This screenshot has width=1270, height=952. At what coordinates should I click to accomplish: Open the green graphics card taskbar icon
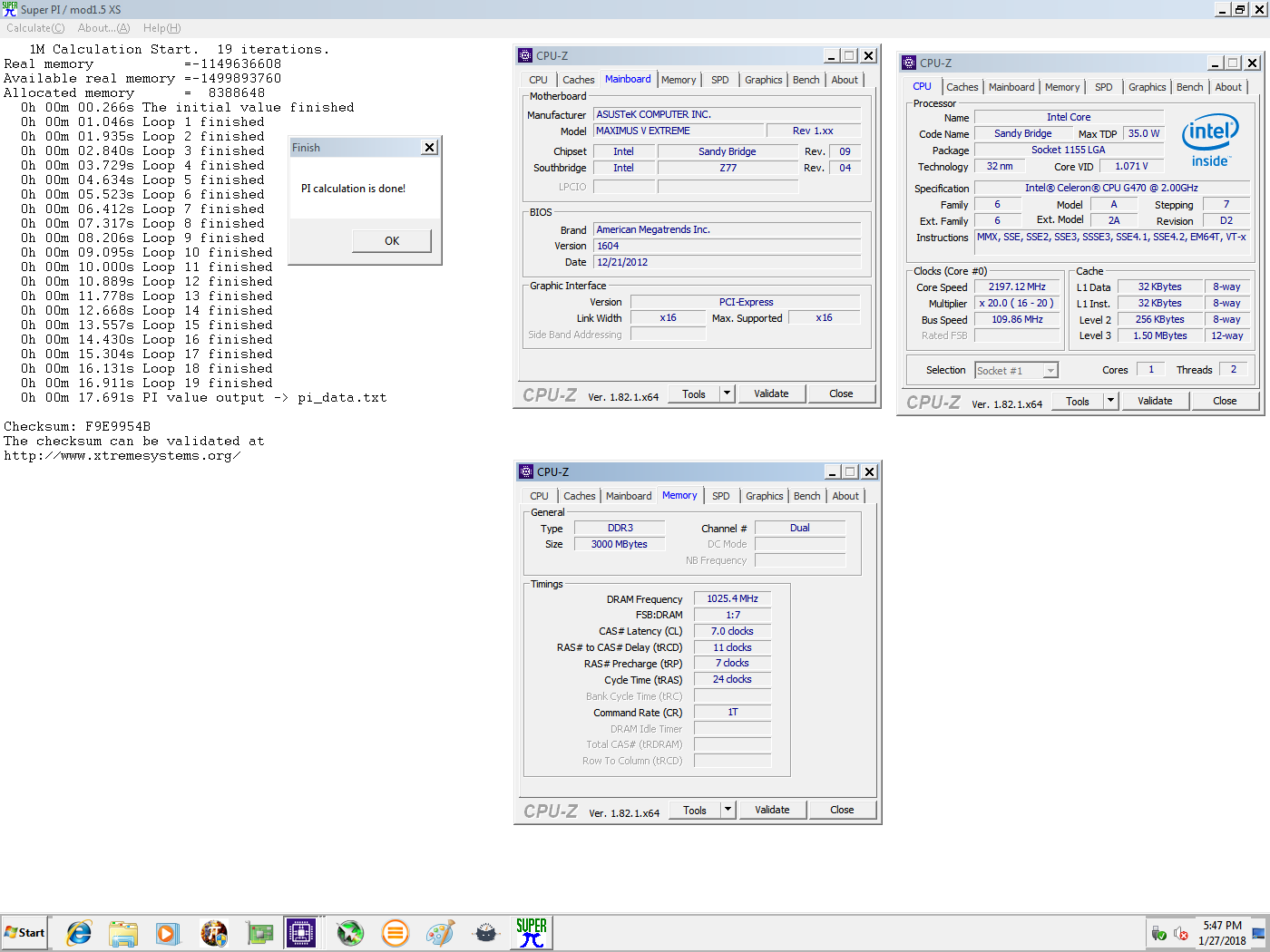coord(259,933)
